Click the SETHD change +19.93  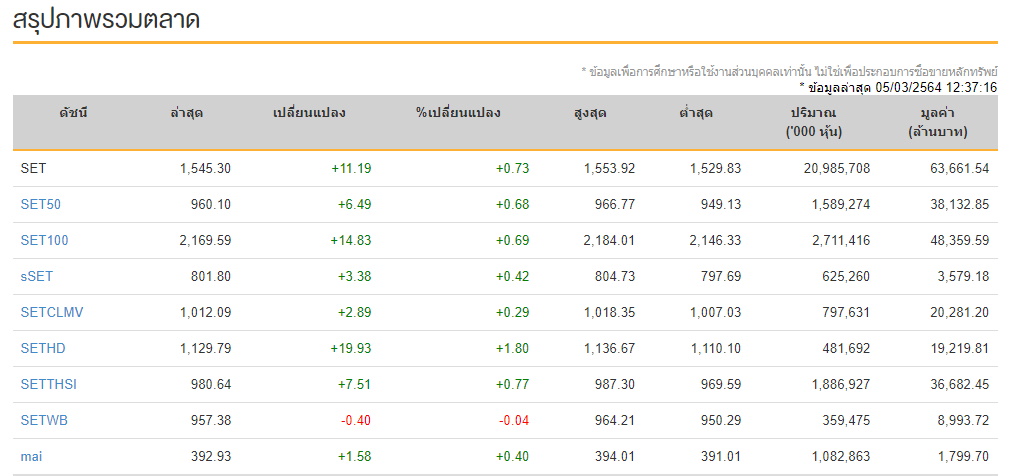point(351,349)
